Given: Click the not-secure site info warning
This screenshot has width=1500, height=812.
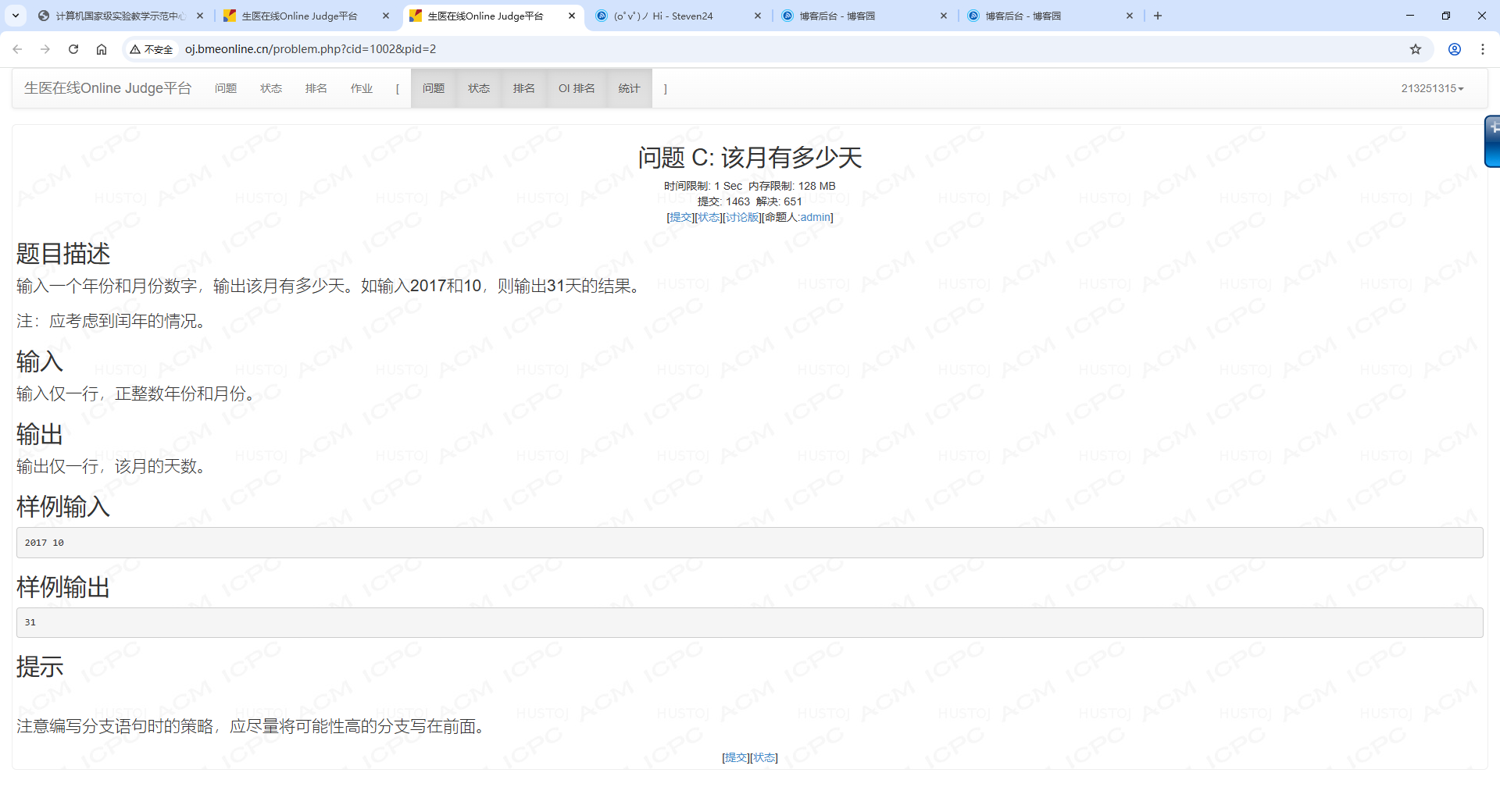Looking at the screenshot, I should (x=152, y=49).
